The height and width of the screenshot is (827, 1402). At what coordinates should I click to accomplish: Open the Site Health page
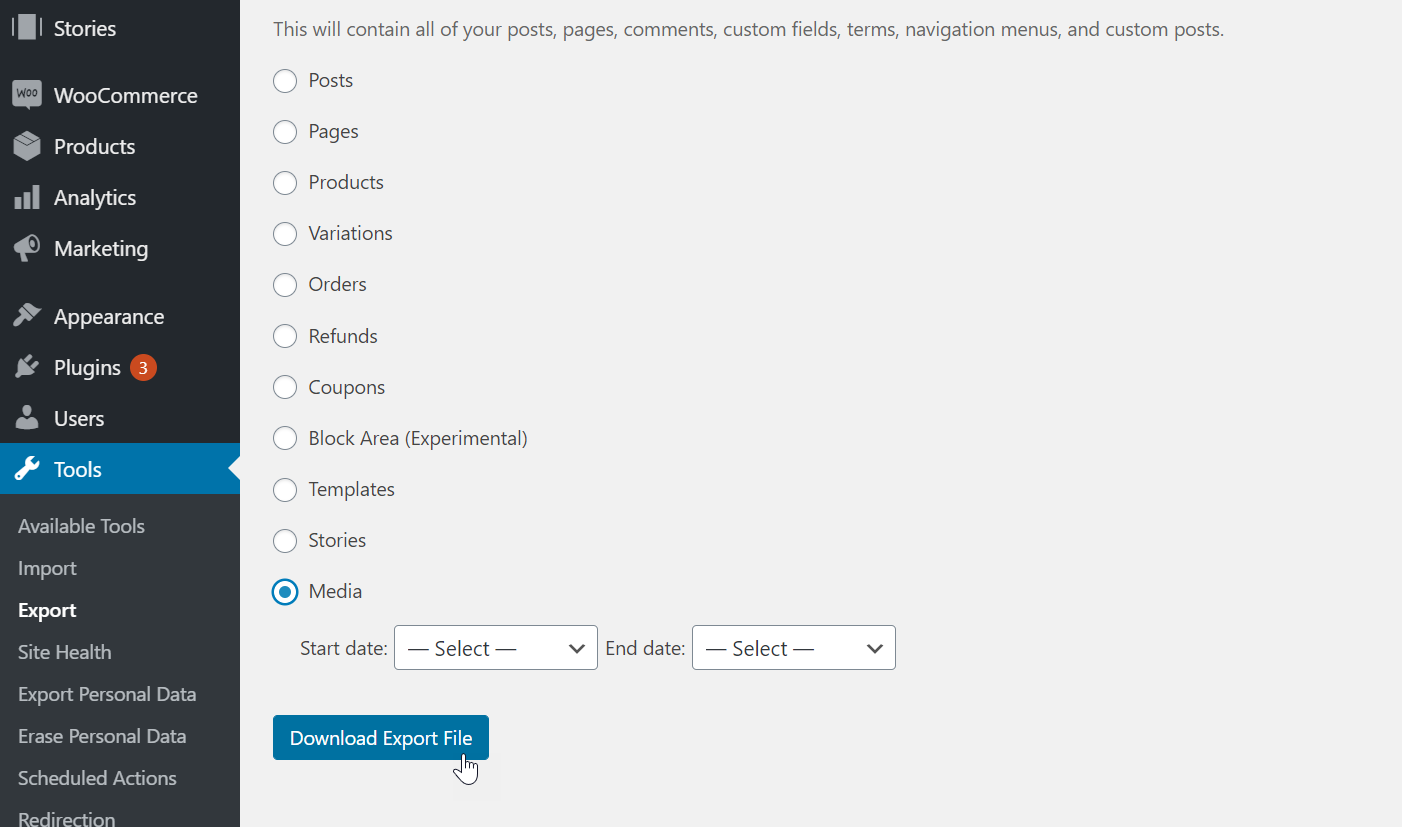click(64, 652)
